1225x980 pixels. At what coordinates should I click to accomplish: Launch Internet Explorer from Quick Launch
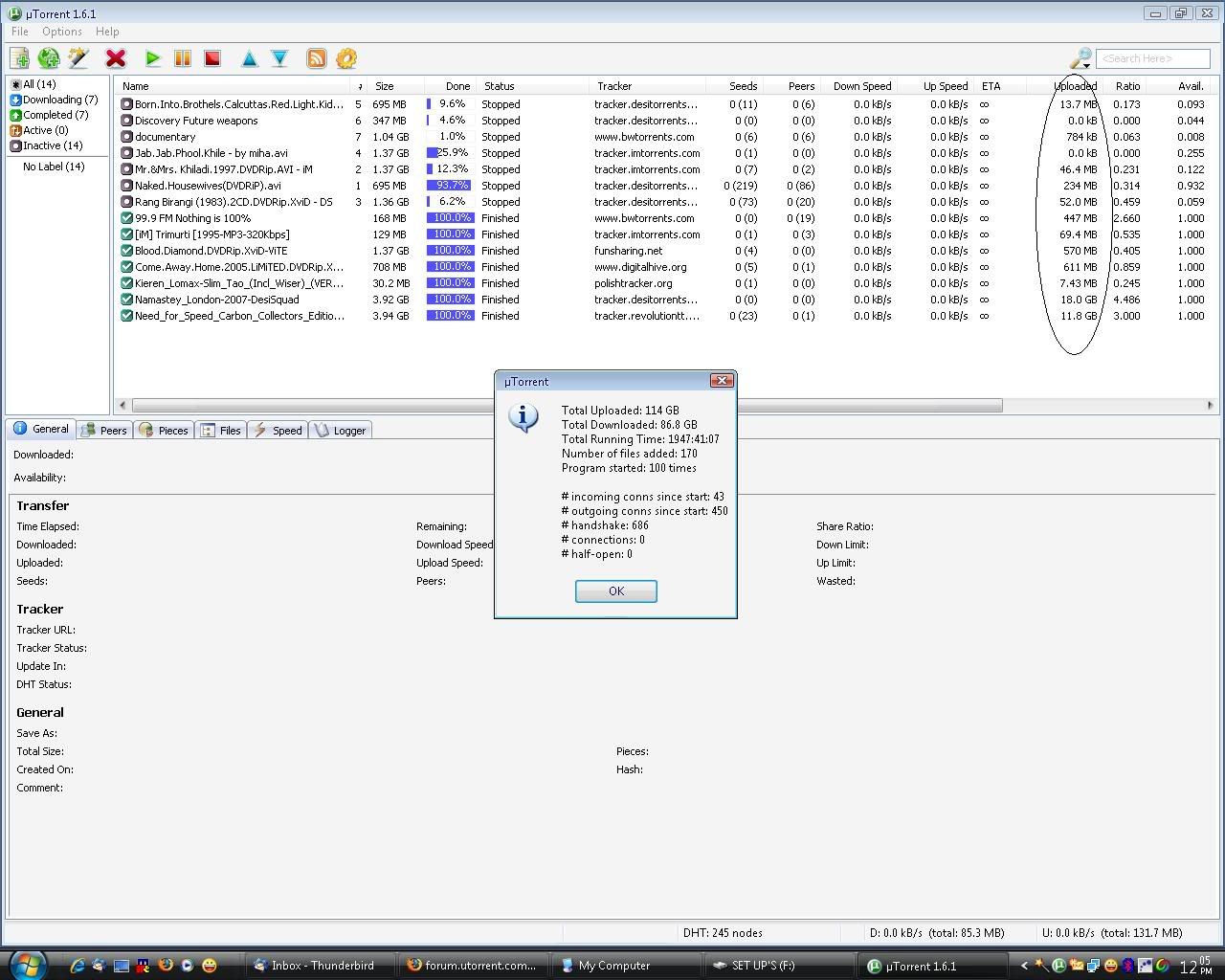(x=78, y=966)
